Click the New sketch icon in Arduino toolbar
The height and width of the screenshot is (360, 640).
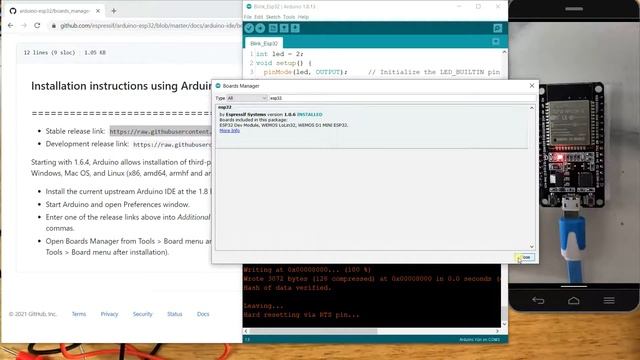pyautogui.click(x=273, y=28)
